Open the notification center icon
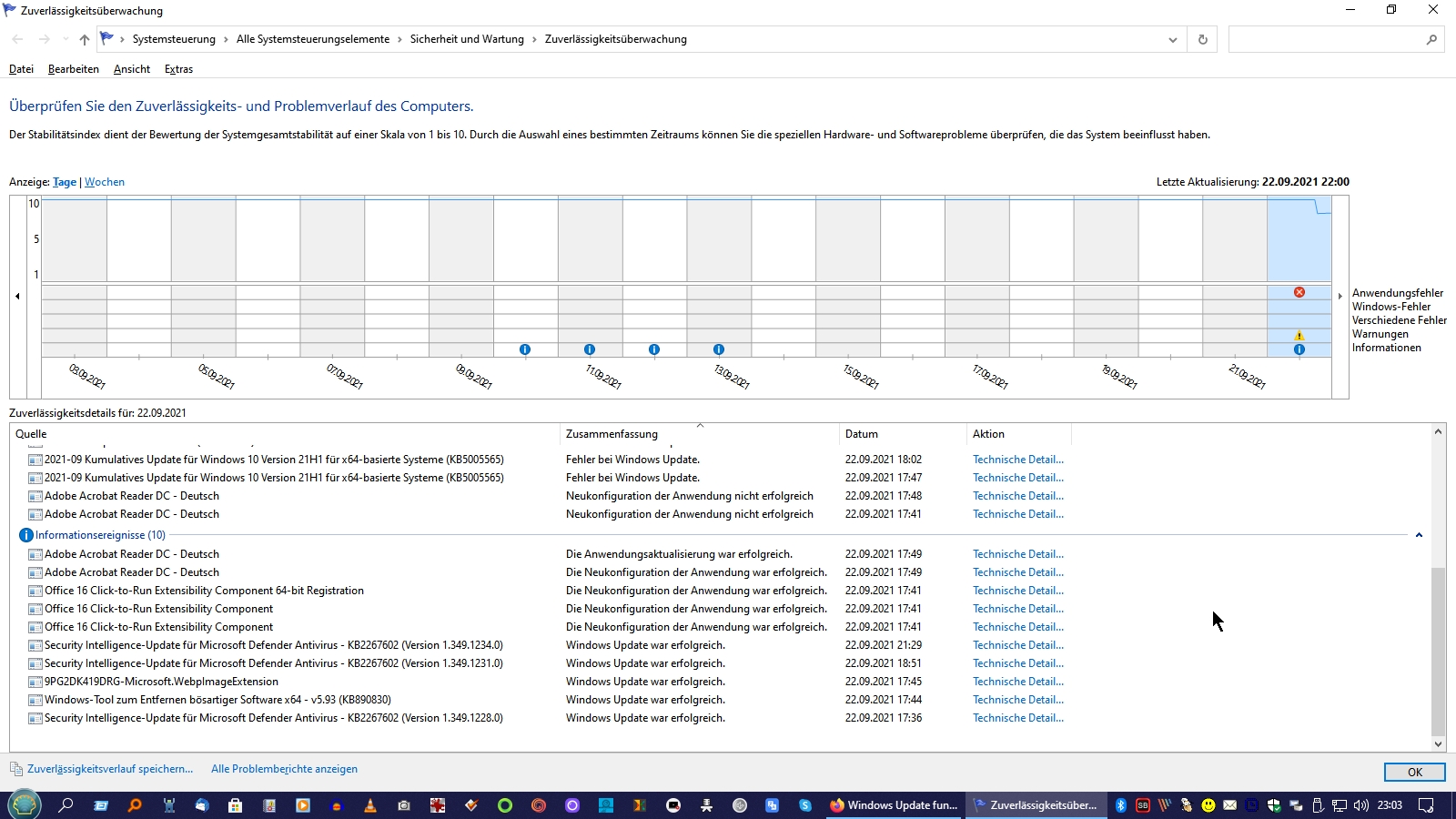The width and height of the screenshot is (1456, 819). pos(1427,805)
